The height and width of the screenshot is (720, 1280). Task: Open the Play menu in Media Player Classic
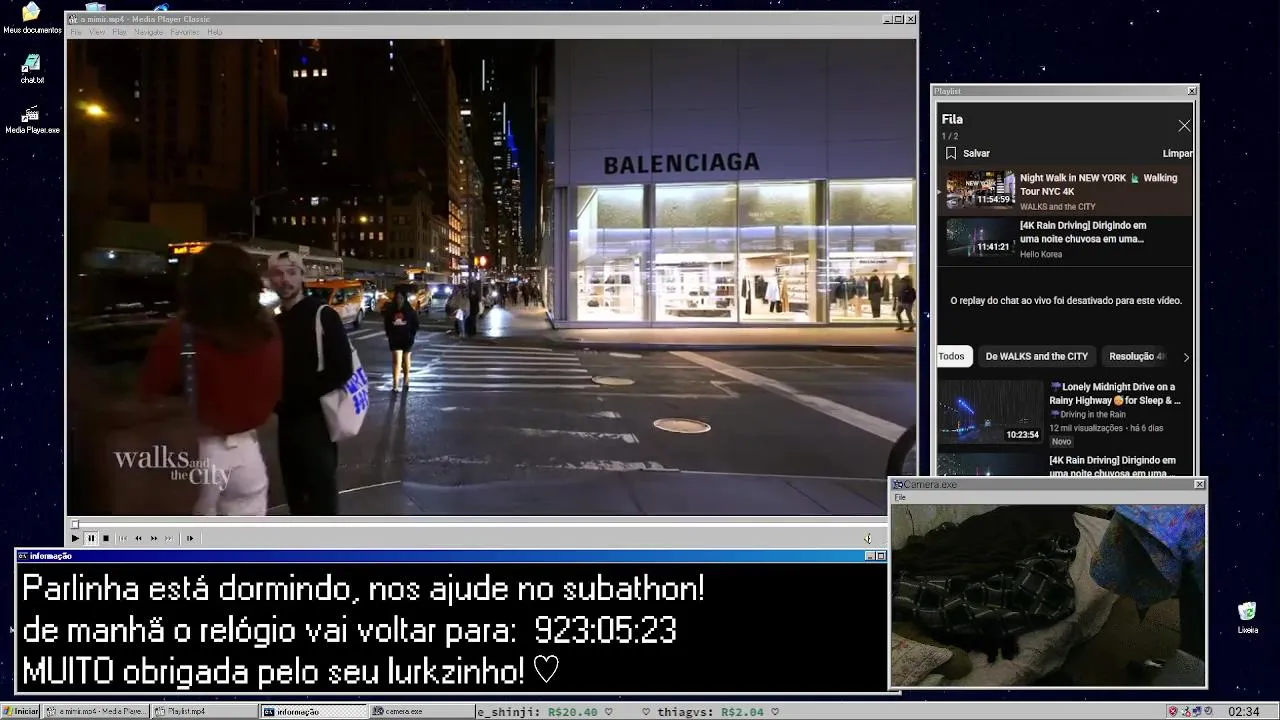[119, 32]
